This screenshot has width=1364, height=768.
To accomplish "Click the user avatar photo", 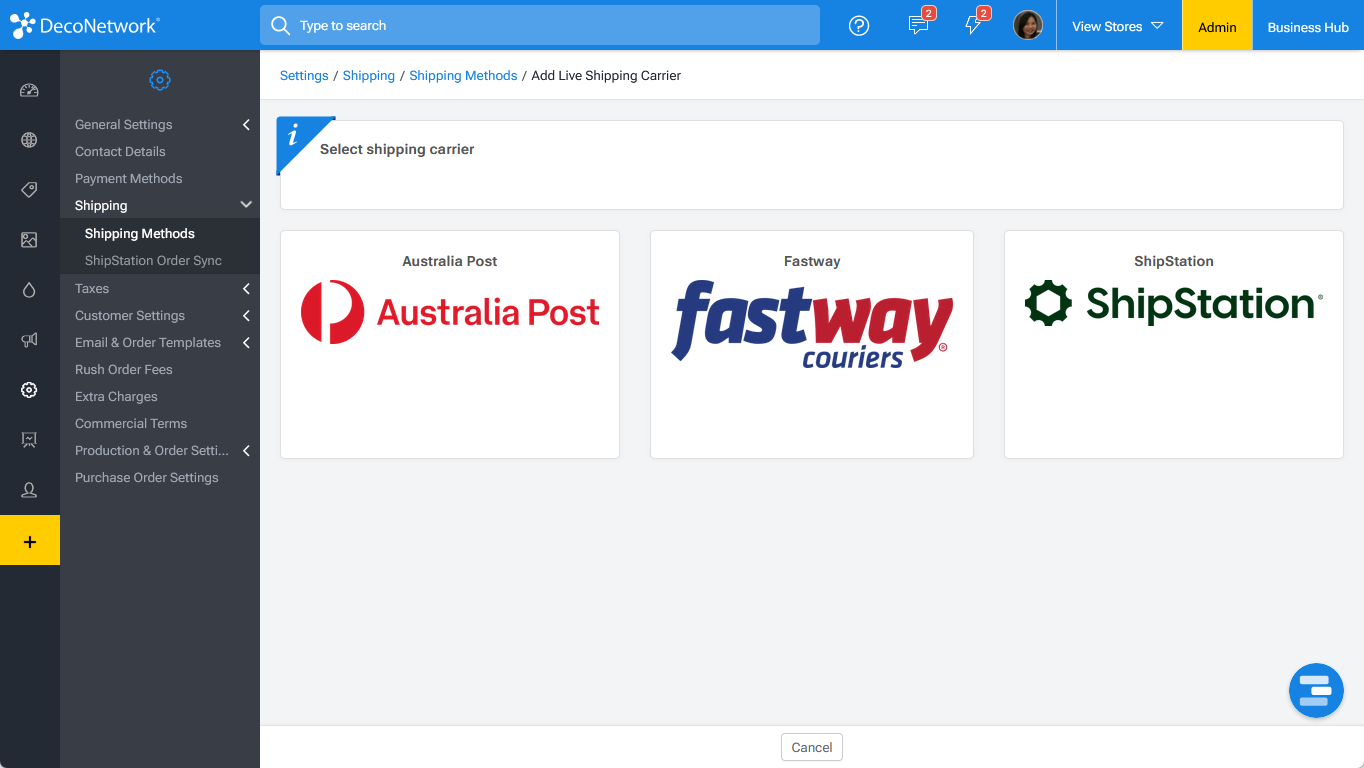I will pyautogui.click(x=1028, y=25).
